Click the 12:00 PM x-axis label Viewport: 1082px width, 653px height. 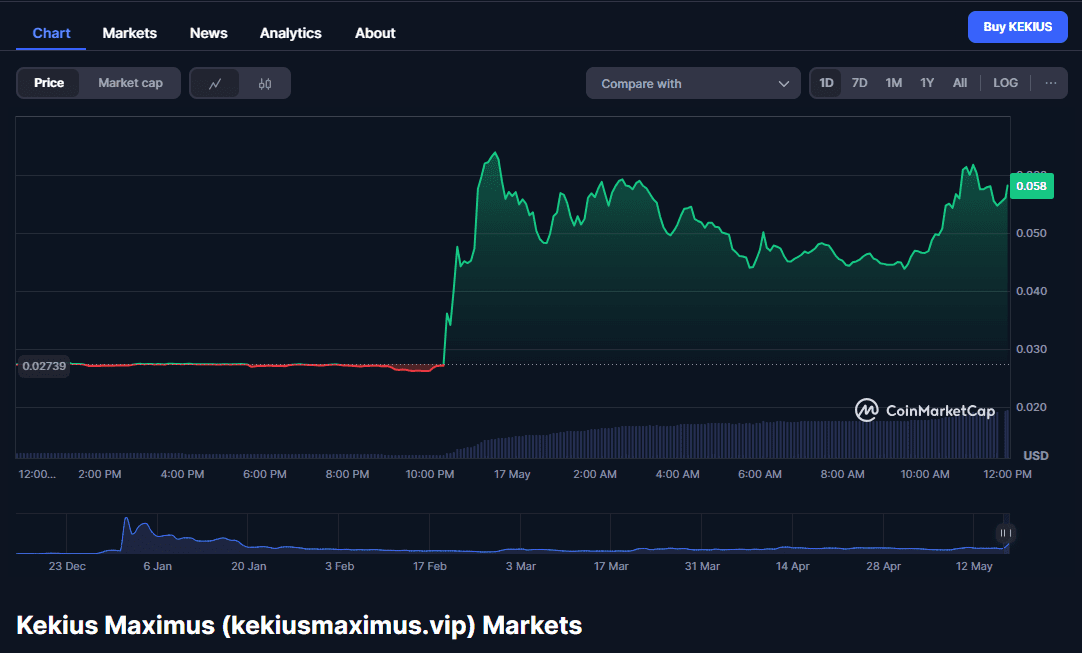pyautogui.click(x=1007, y=474)
